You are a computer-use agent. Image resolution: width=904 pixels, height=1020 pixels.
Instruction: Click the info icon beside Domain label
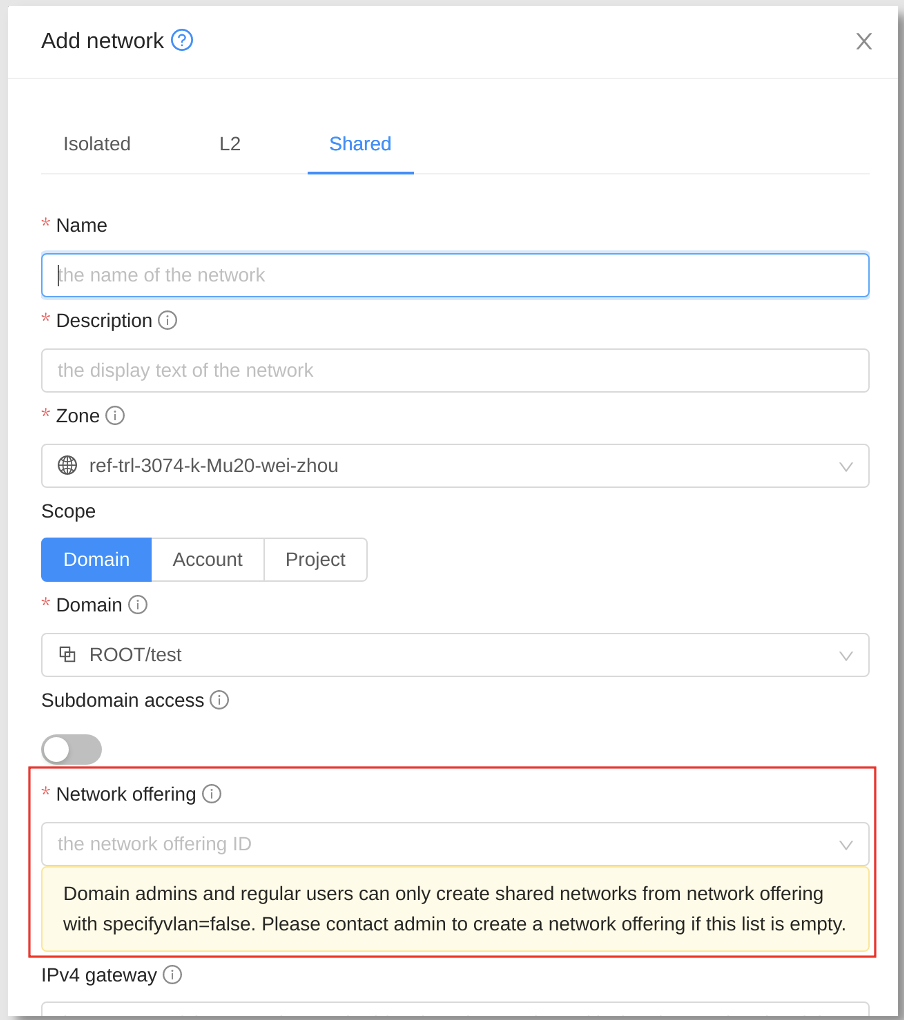click(x=138, y=604)
